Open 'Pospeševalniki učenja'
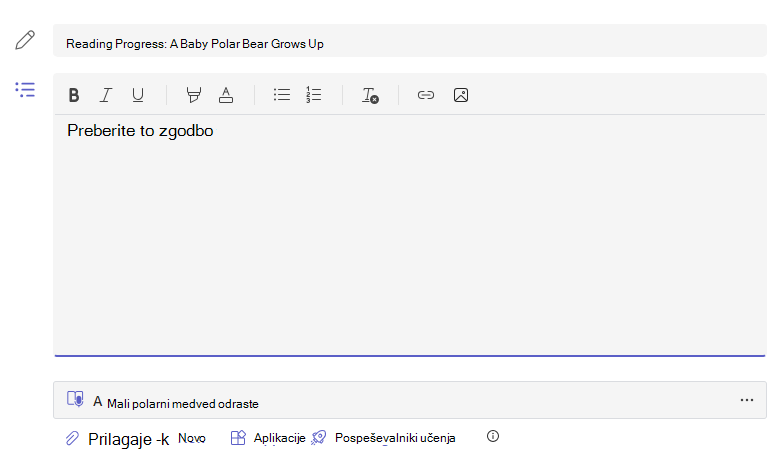784x457 pixels. pyautogui.click(x=395, y=438)
